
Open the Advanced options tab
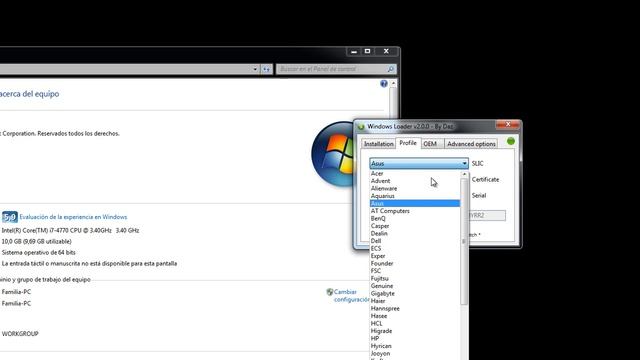pos(471,144)
